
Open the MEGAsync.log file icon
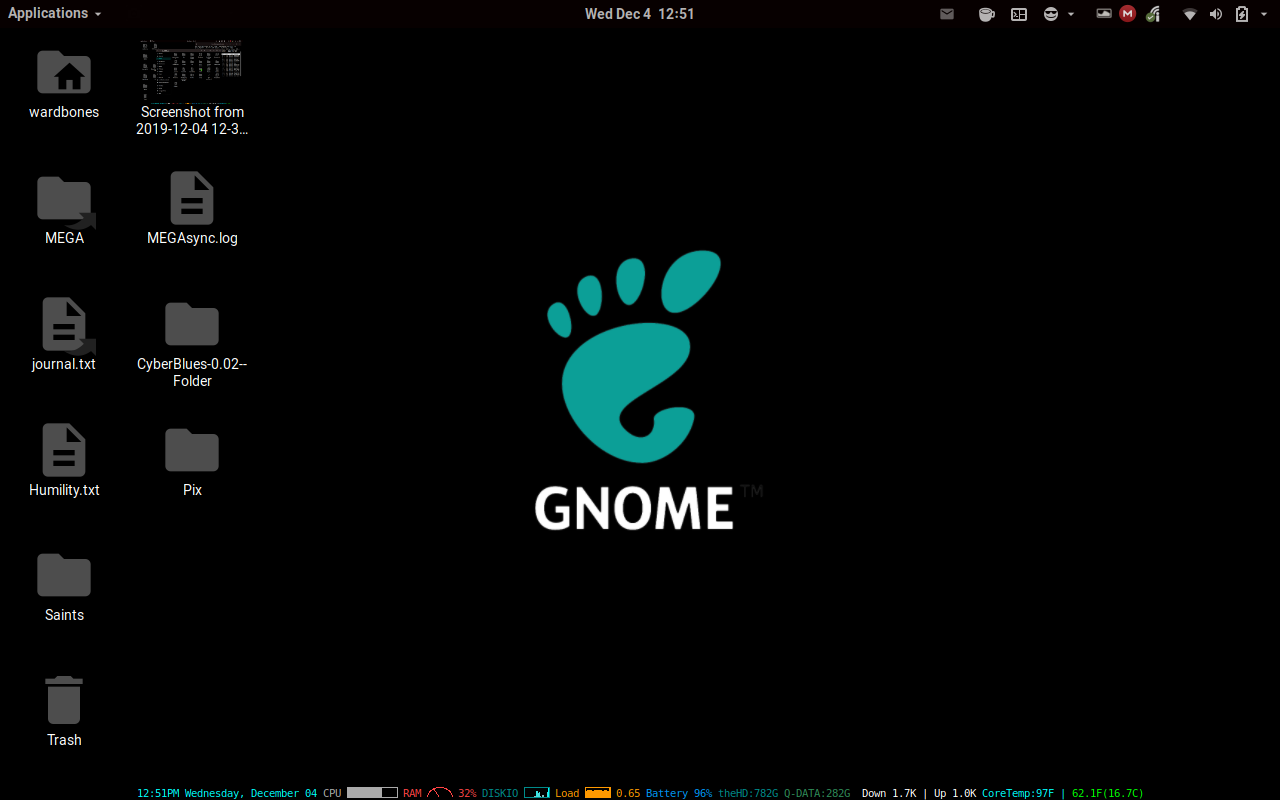192,198
